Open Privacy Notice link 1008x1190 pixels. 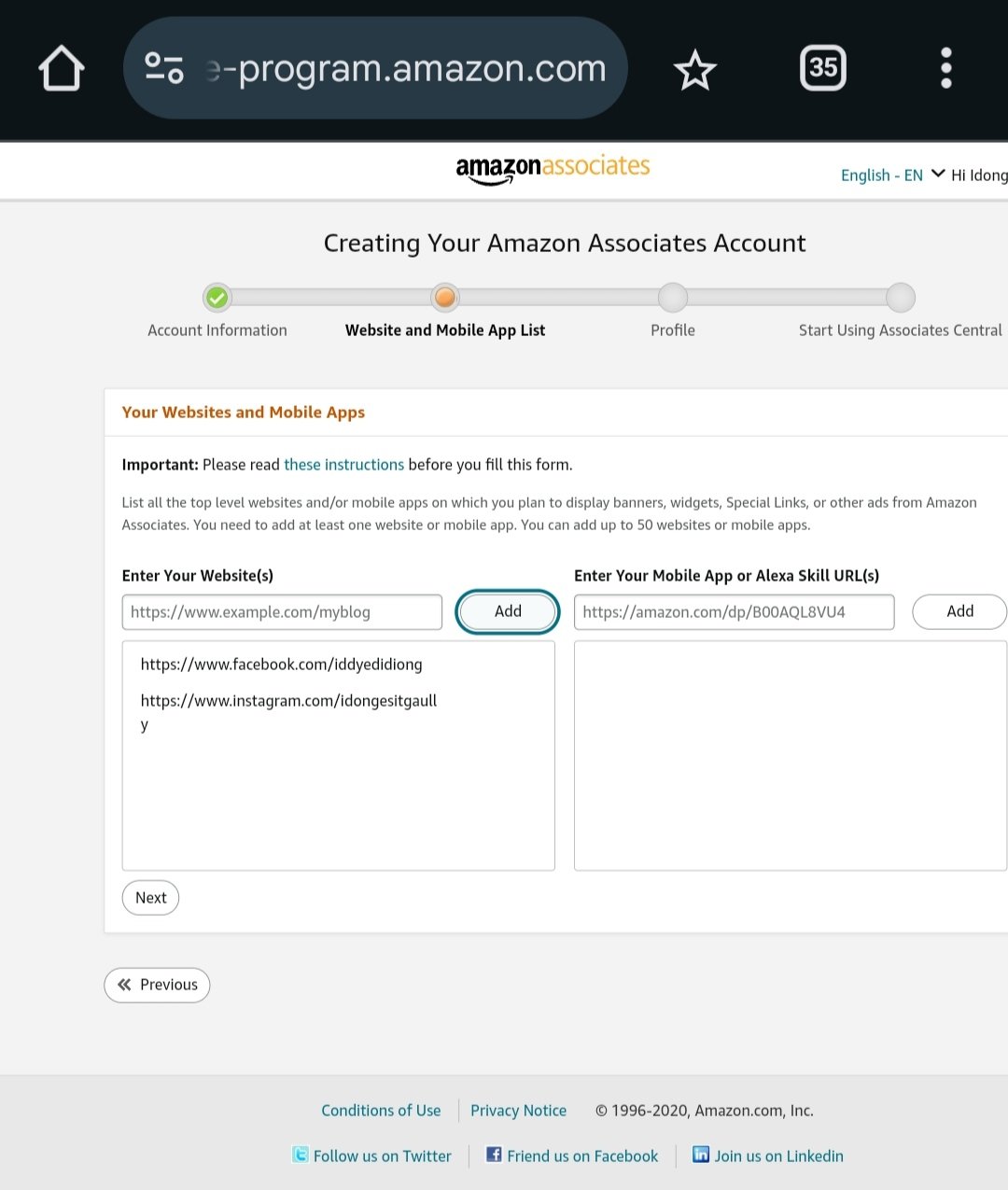coord(518,1111)
